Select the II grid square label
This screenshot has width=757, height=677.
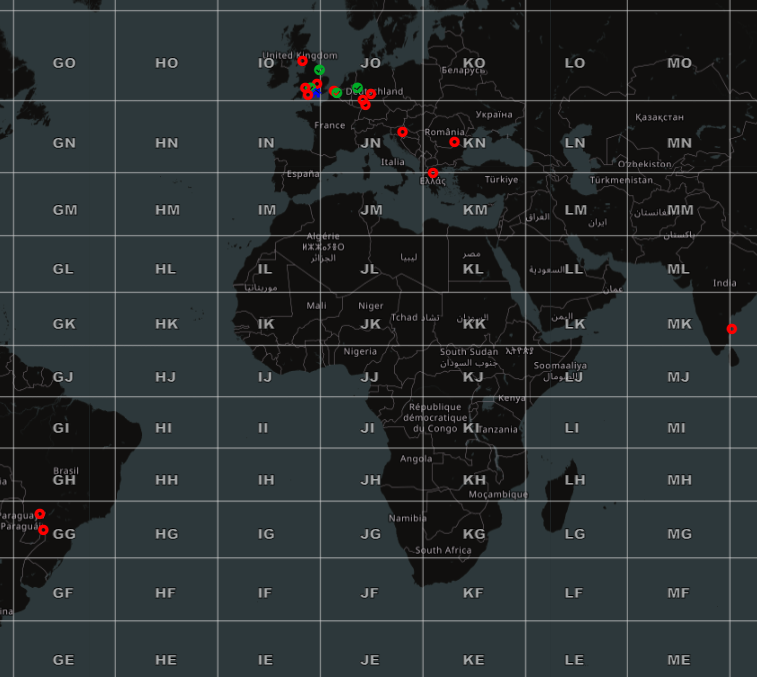(x=263, y=428)
